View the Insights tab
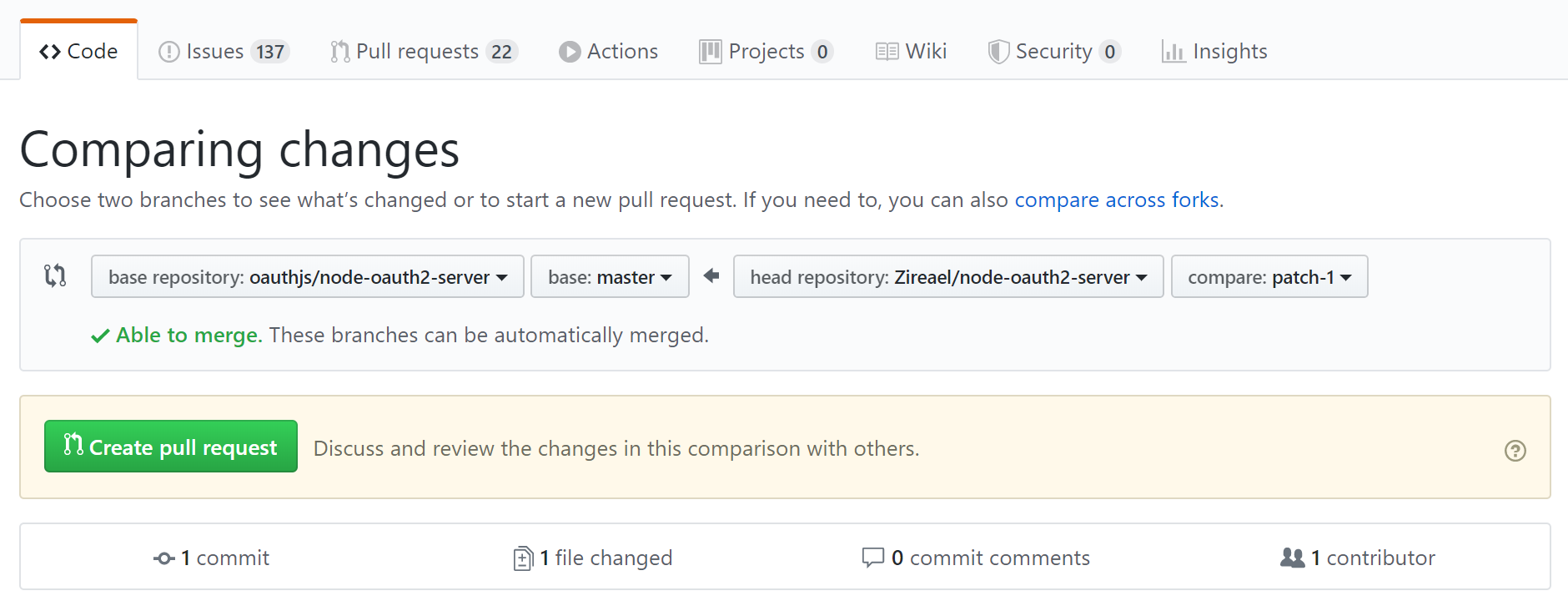 [1214, 52]
